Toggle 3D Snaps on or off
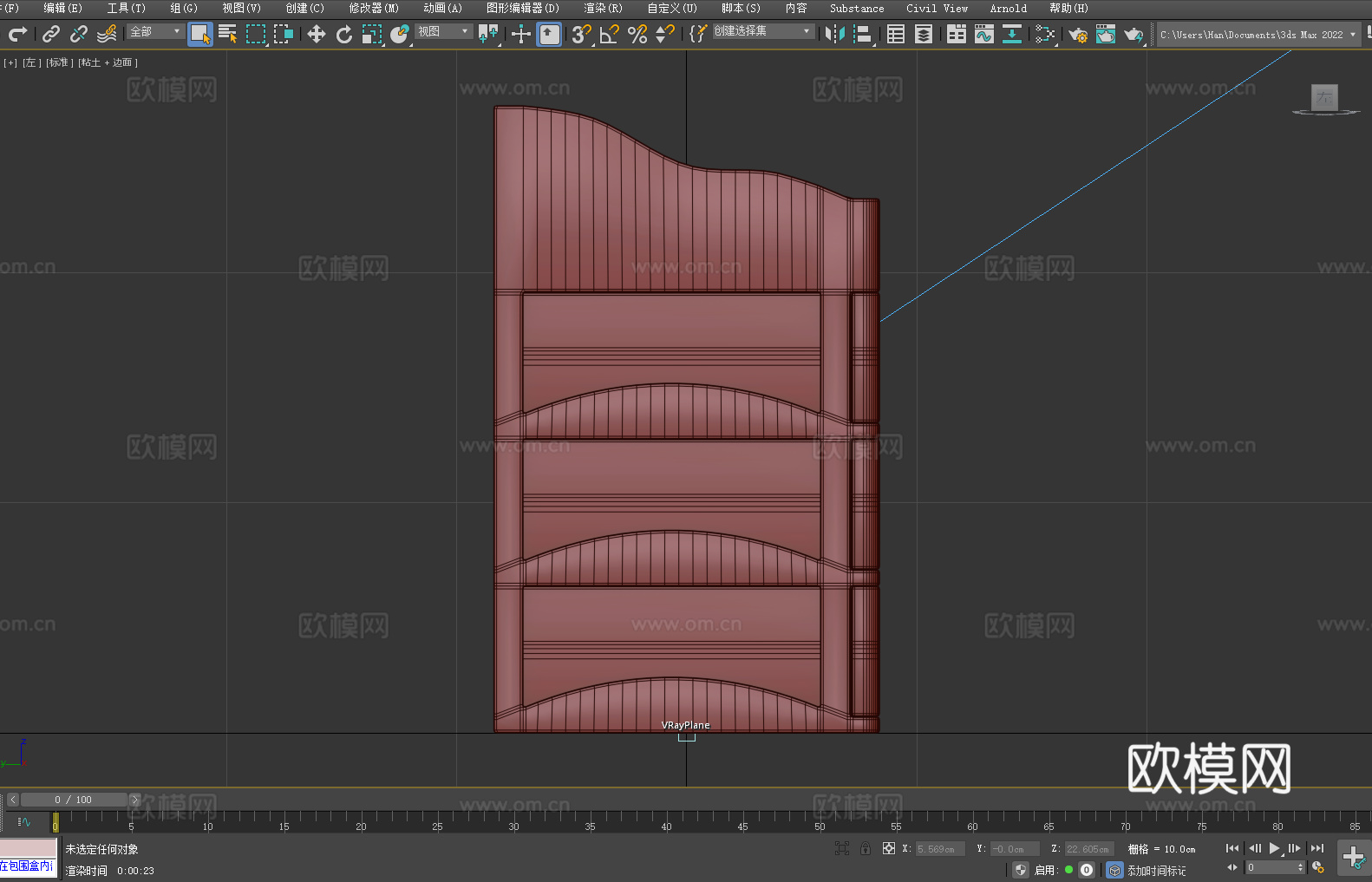1372x882 pixels. coord(582,34)
